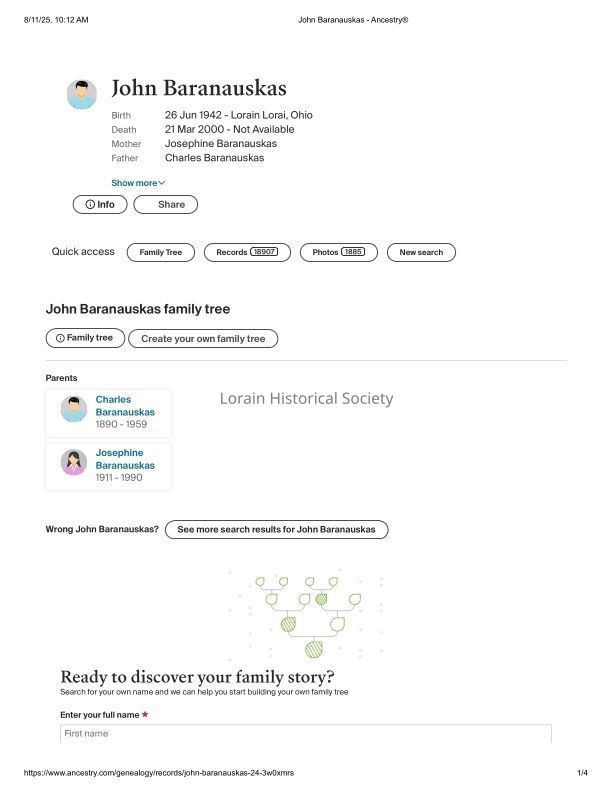
Task: Open Charles Baranauskas name link
Action: (x=124, y=406)
